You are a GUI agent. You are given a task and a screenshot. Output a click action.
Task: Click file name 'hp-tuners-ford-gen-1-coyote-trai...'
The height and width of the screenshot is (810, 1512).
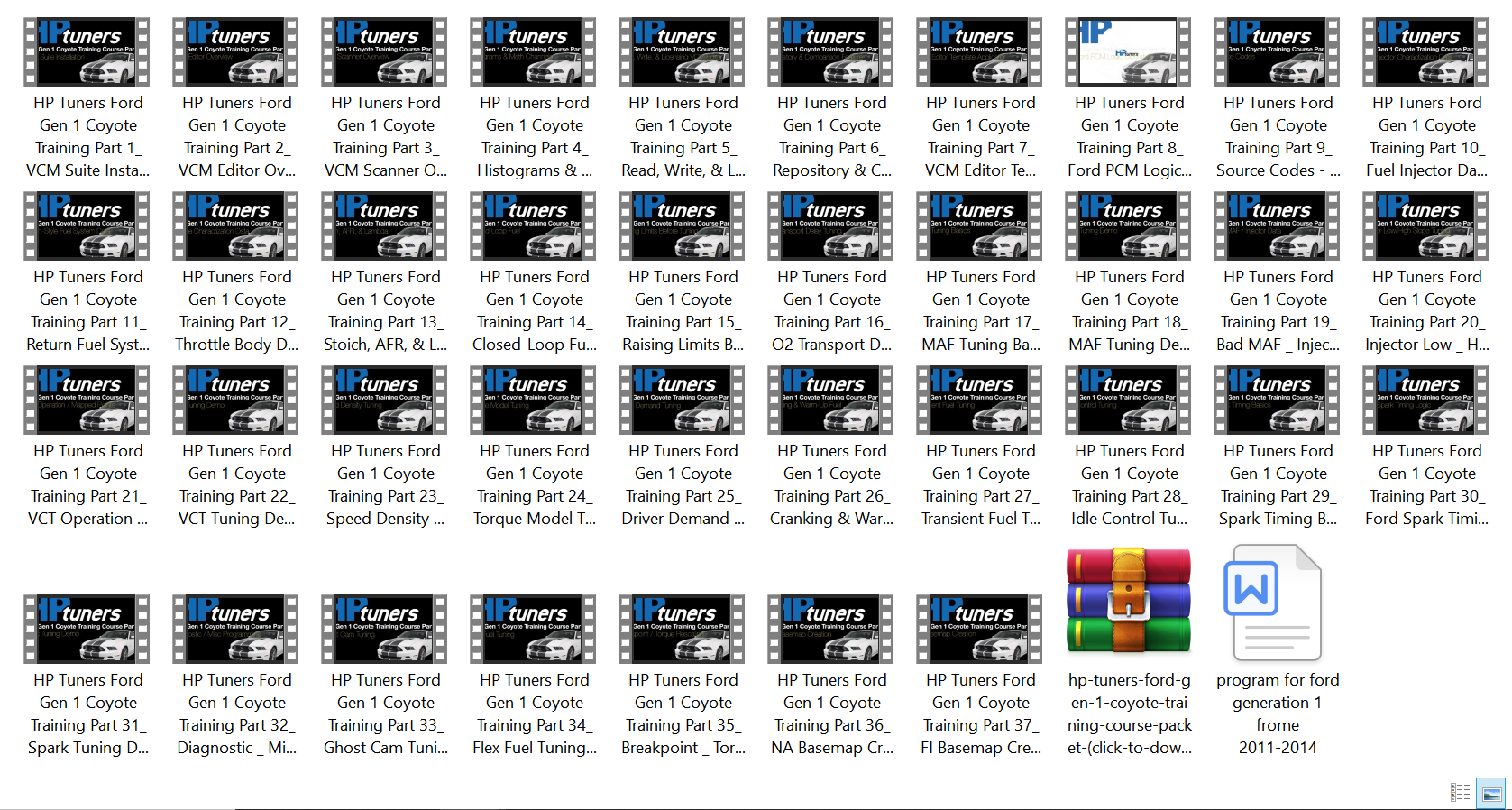pyautogui.click(x=1130, y=713)
